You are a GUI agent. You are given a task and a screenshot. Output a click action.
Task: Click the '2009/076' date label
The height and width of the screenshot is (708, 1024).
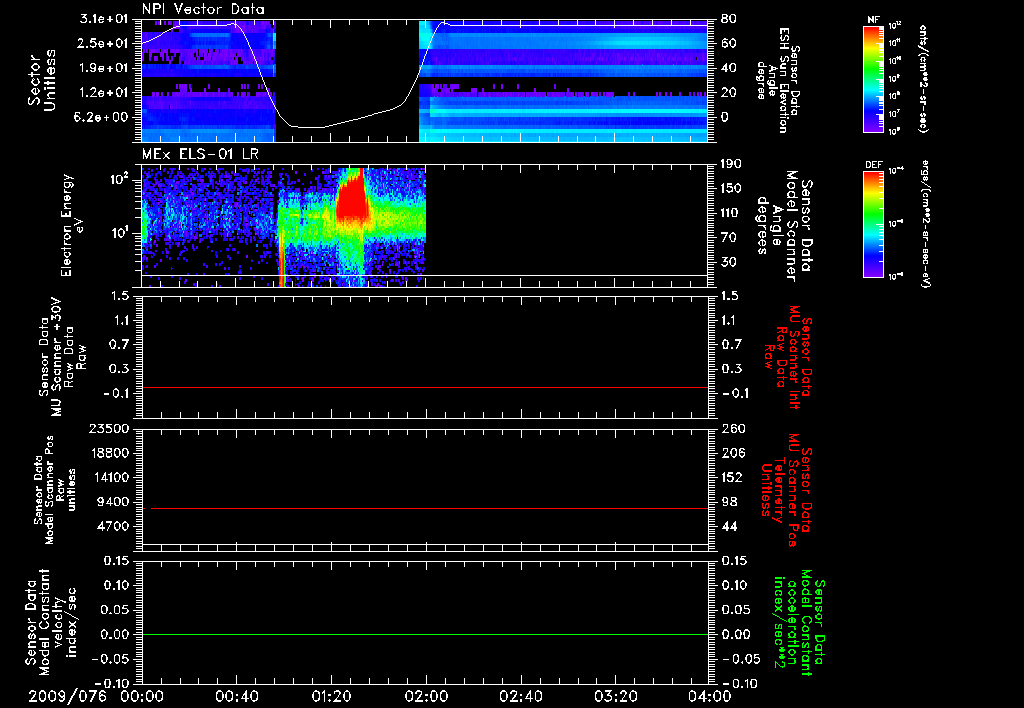point(67,696)
